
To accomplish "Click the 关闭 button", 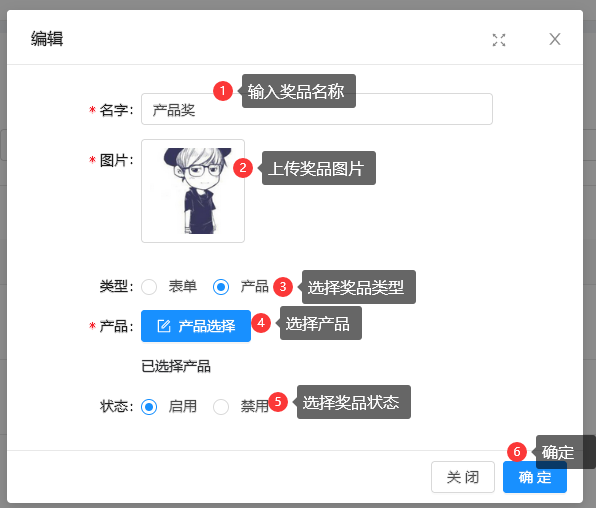I will coord(463,477).
